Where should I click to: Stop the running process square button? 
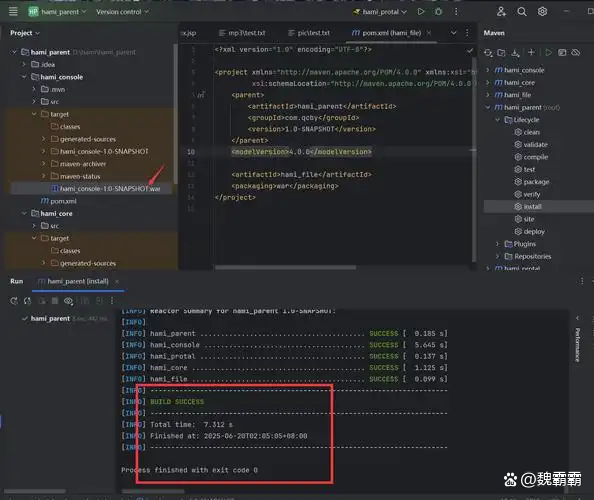[55, 301]
